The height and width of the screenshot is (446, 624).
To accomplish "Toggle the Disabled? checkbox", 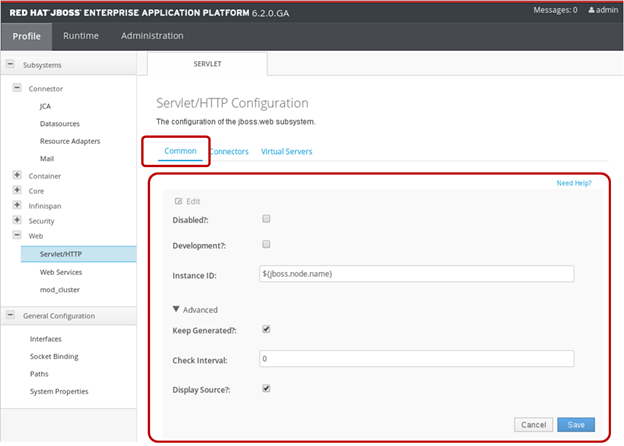I will [266, 218].
